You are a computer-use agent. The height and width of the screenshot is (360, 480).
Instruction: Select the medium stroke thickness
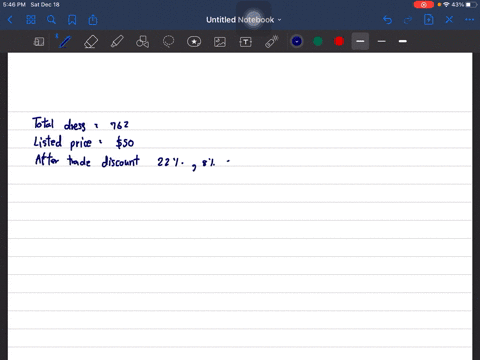360,41
